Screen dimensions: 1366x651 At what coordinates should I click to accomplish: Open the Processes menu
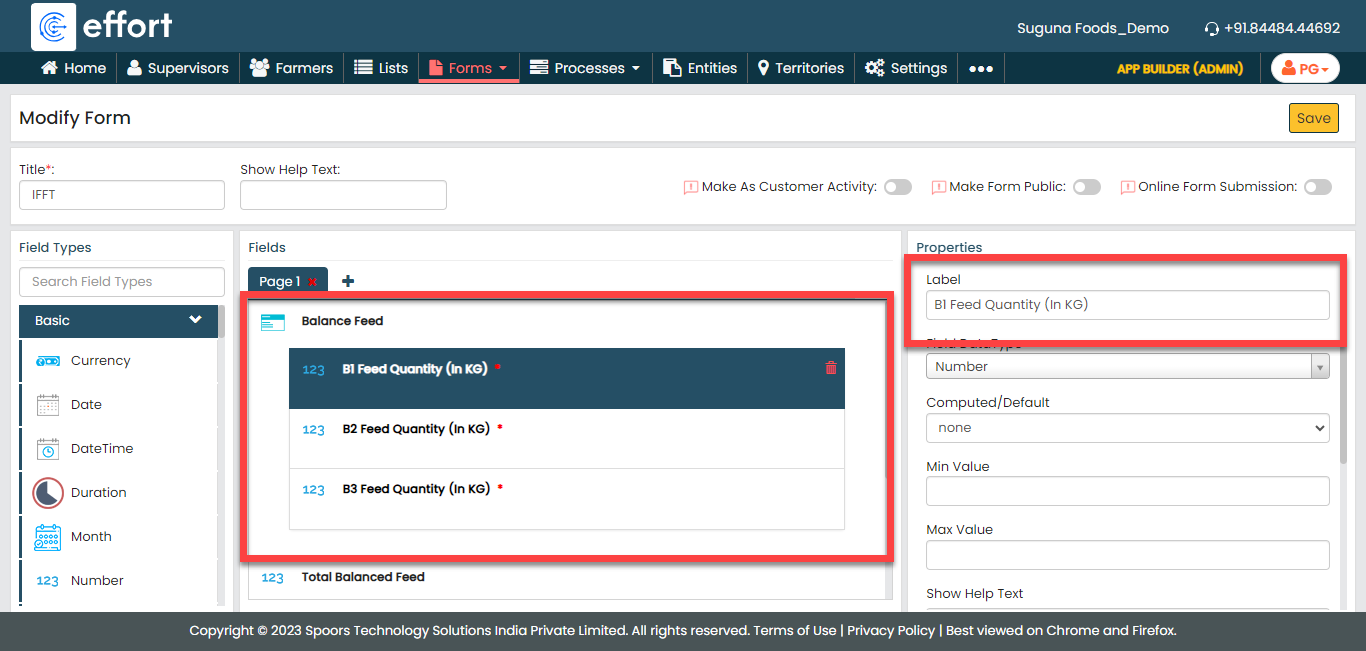(x=585, y=68)
